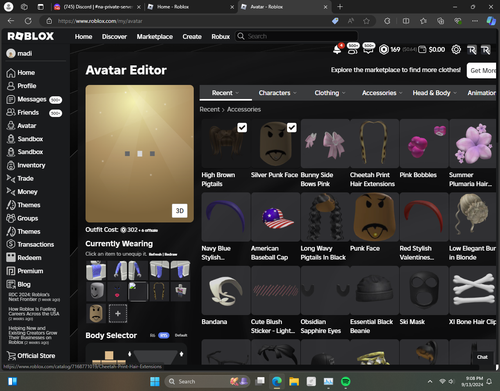500x391 pixels.
Task: Click the Get More button
Action: 482,70
